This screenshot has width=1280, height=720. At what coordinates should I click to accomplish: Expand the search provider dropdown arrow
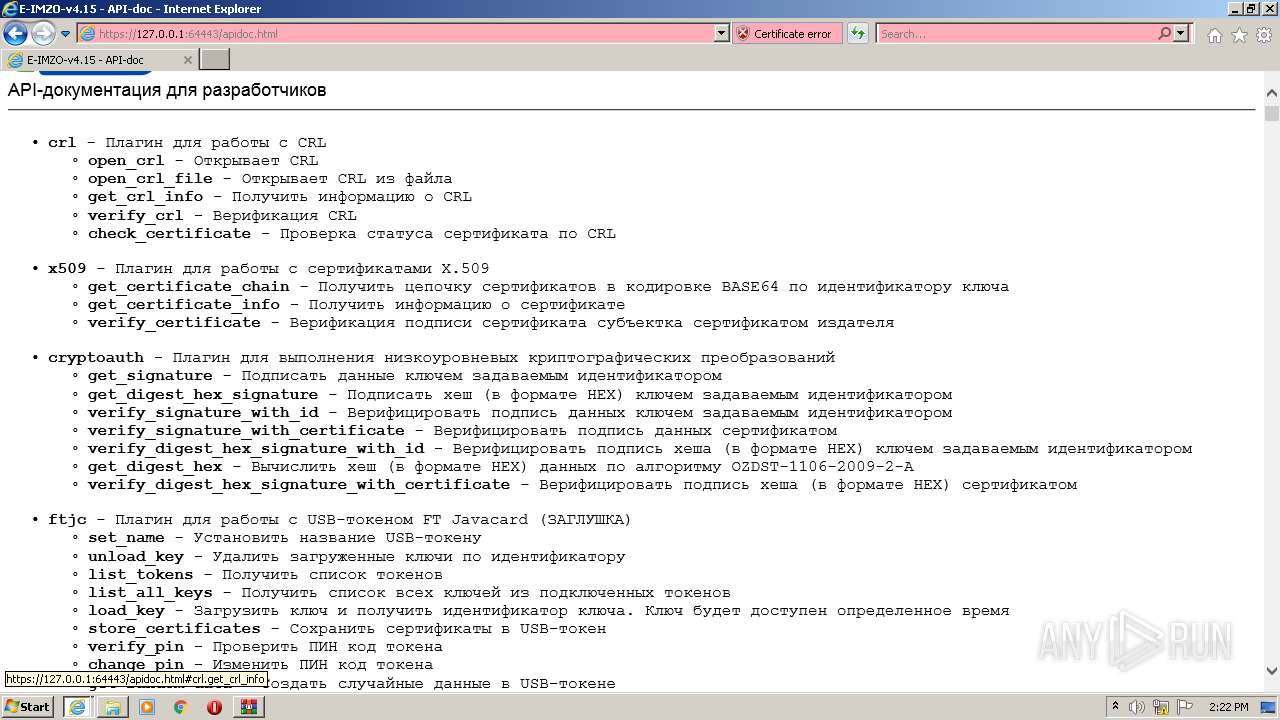pos(1182,33)
